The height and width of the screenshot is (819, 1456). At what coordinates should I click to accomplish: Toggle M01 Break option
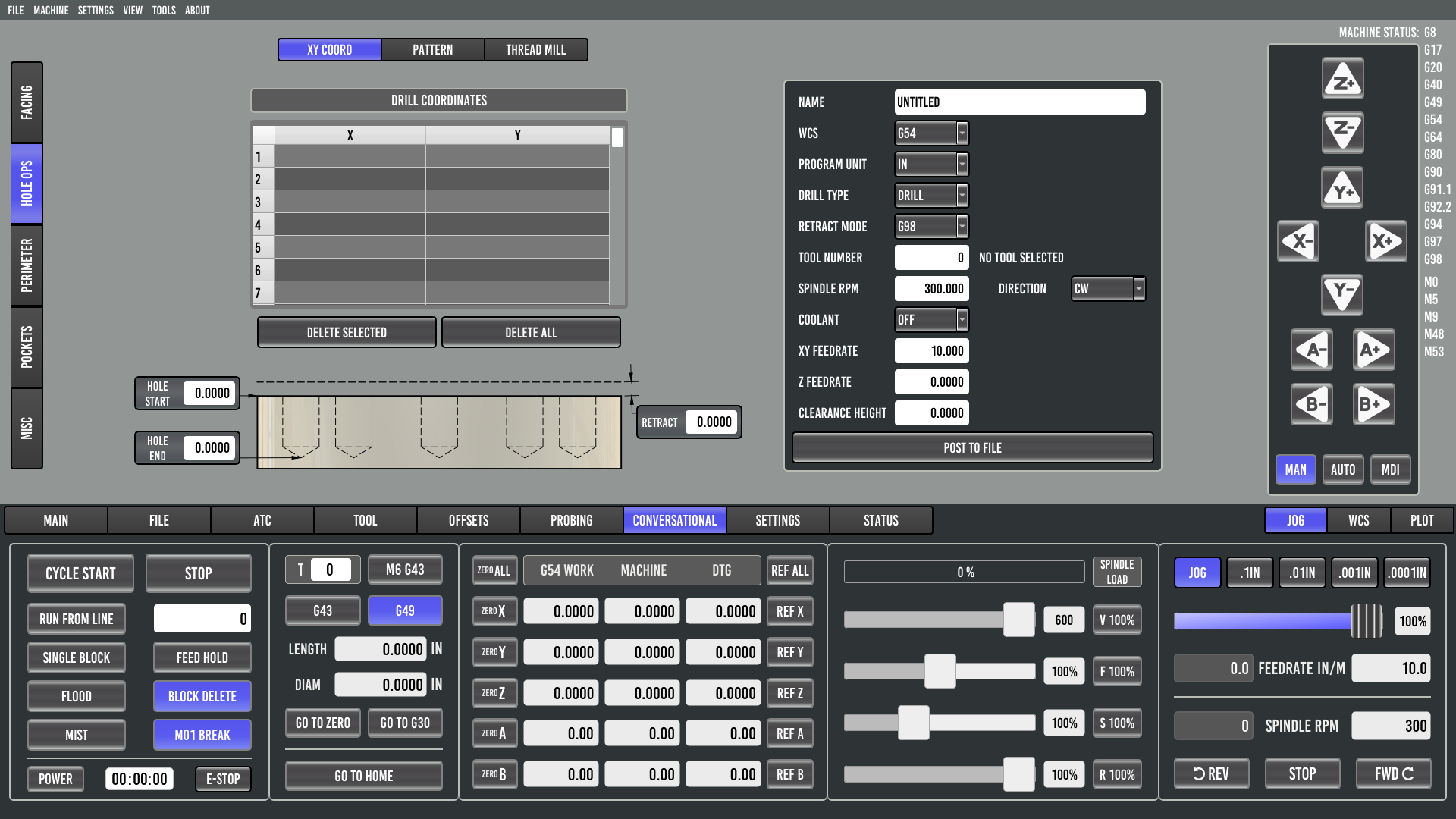[x=202, y=735]
